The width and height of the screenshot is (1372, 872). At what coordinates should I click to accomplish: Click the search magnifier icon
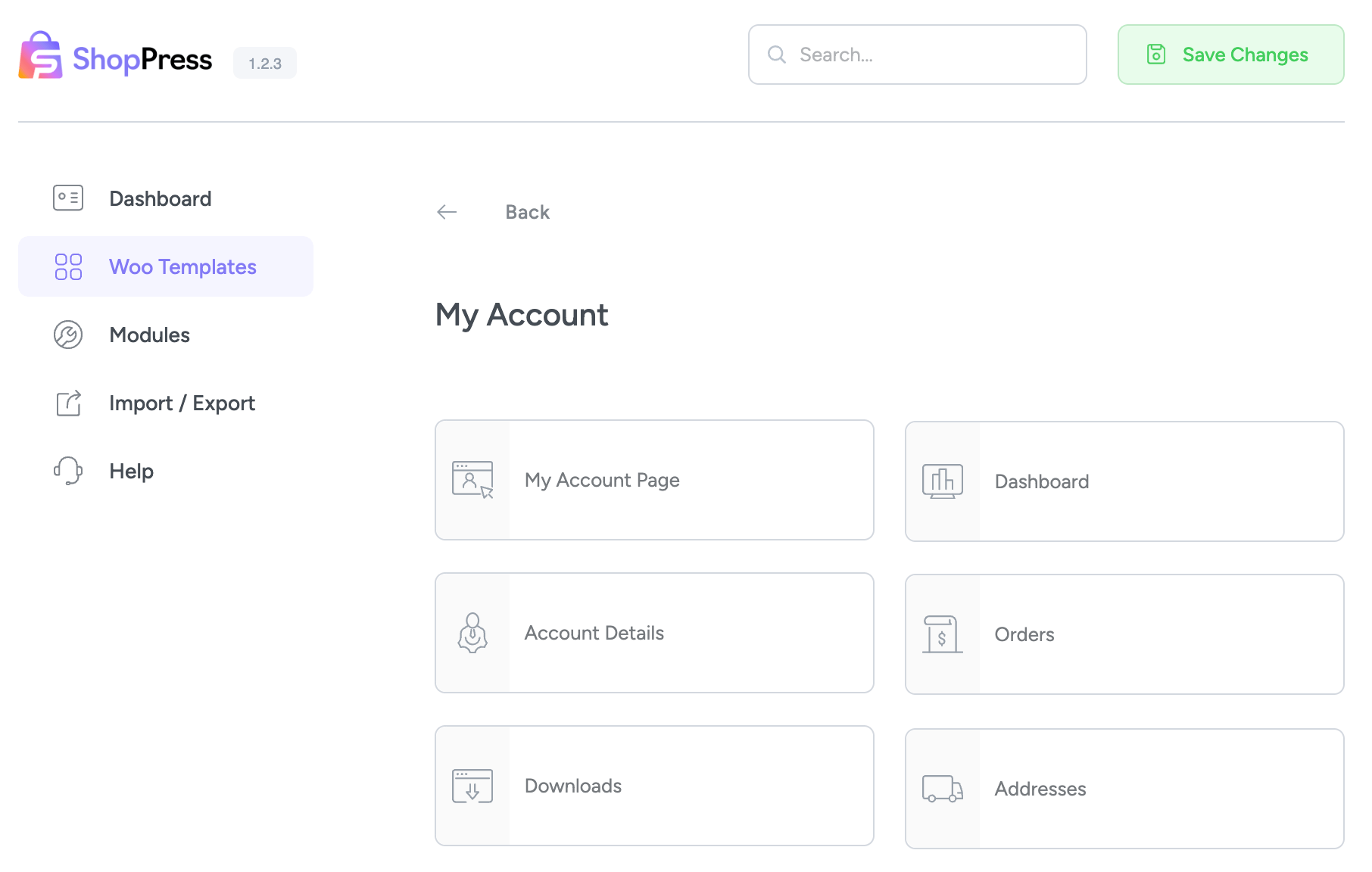pos(777,54)
